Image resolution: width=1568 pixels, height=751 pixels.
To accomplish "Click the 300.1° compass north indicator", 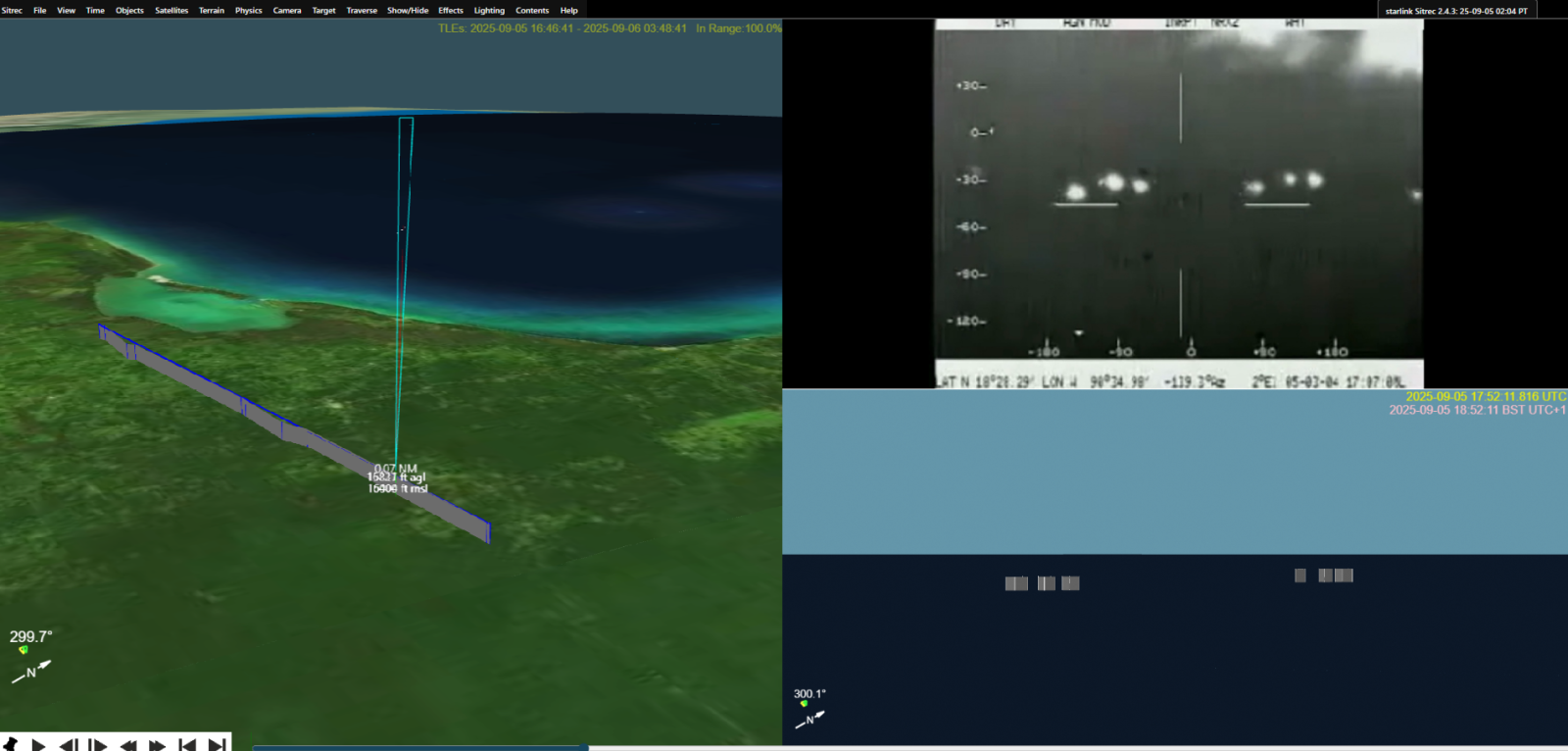I will [x=809, y=719].
